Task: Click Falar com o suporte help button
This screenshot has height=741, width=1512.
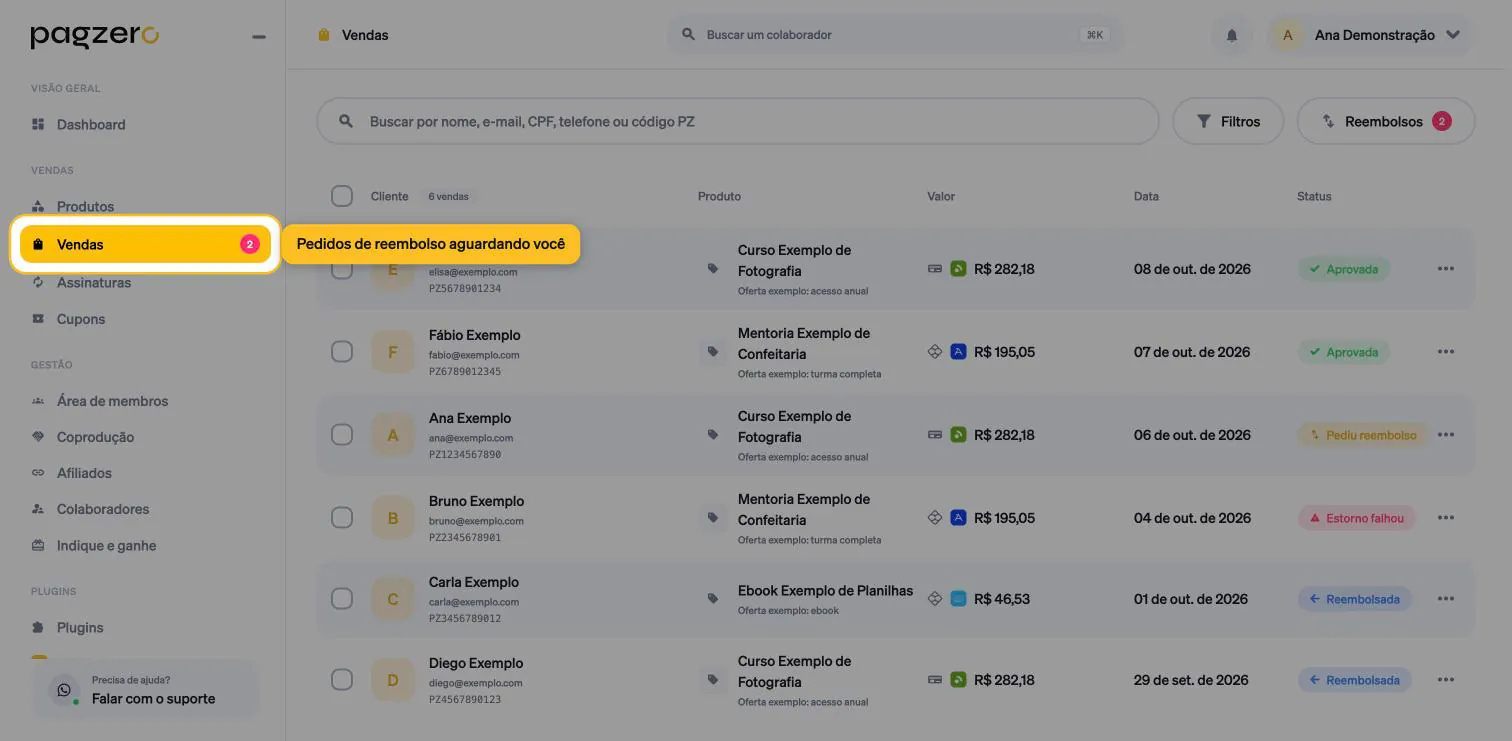Action: tap(146, 690)
